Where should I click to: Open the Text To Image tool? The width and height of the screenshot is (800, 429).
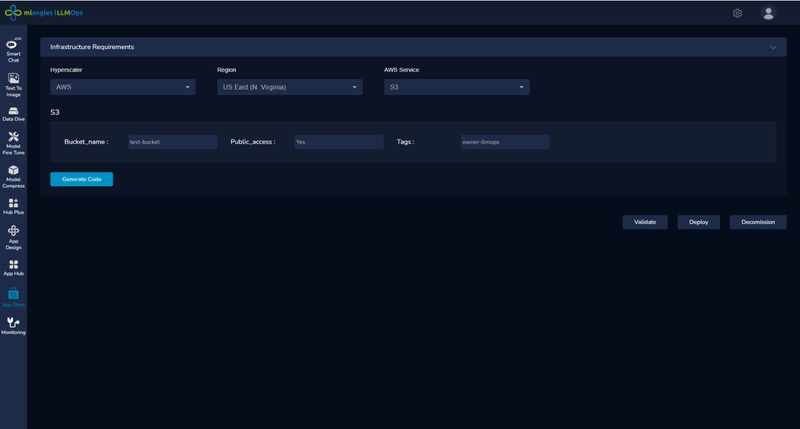click(13, 81)
